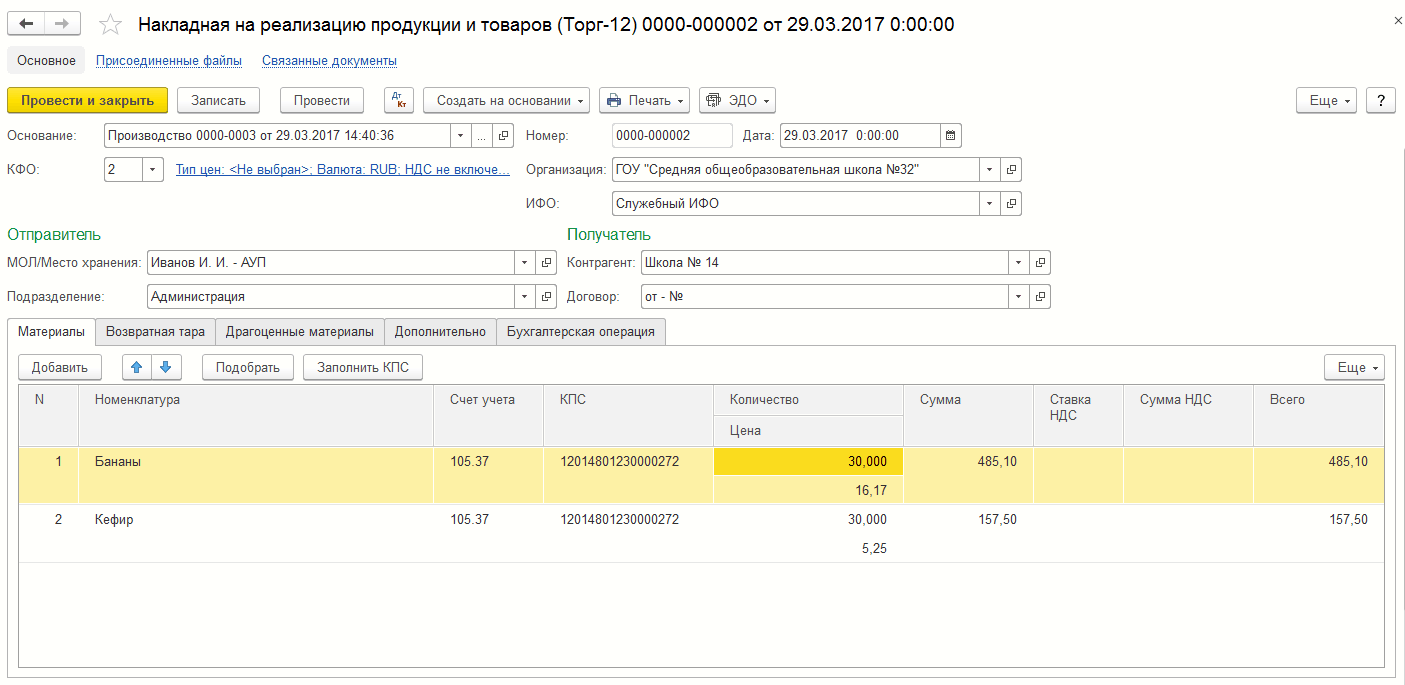Click the Счет учета column header
This screenshot has width=1405, height=685.
[x=488, y=415]
